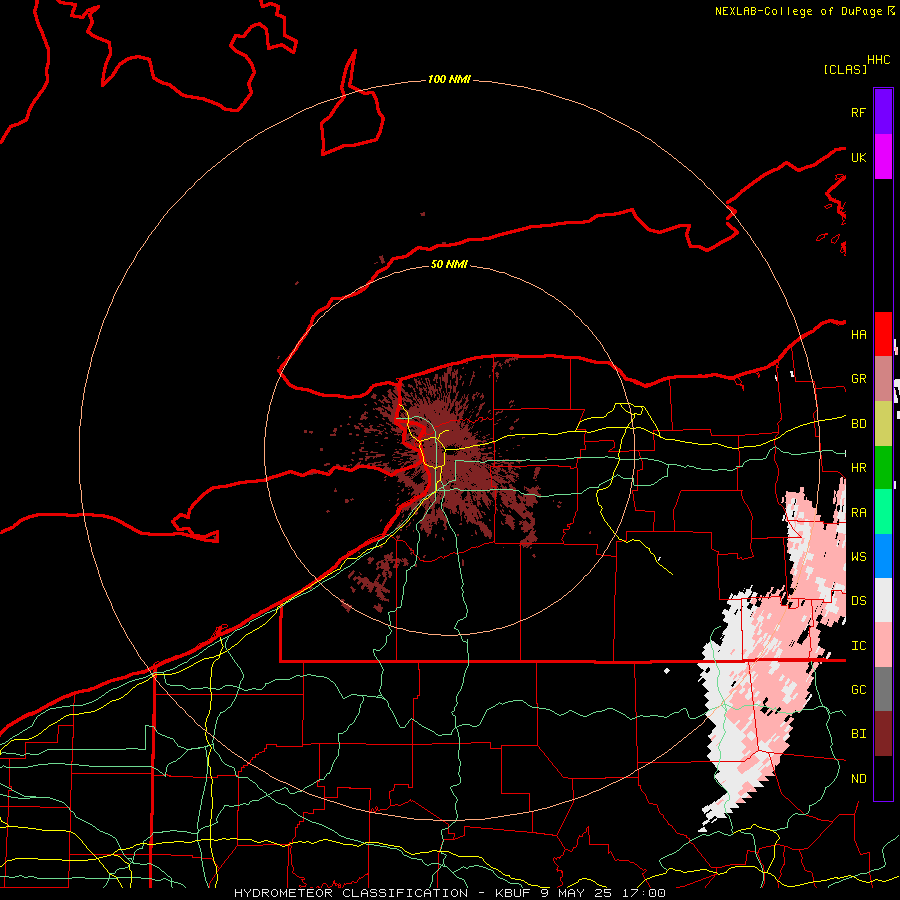Click the RF legend label
The width and height of the screenshot is (900, 900).
[859, 112]
